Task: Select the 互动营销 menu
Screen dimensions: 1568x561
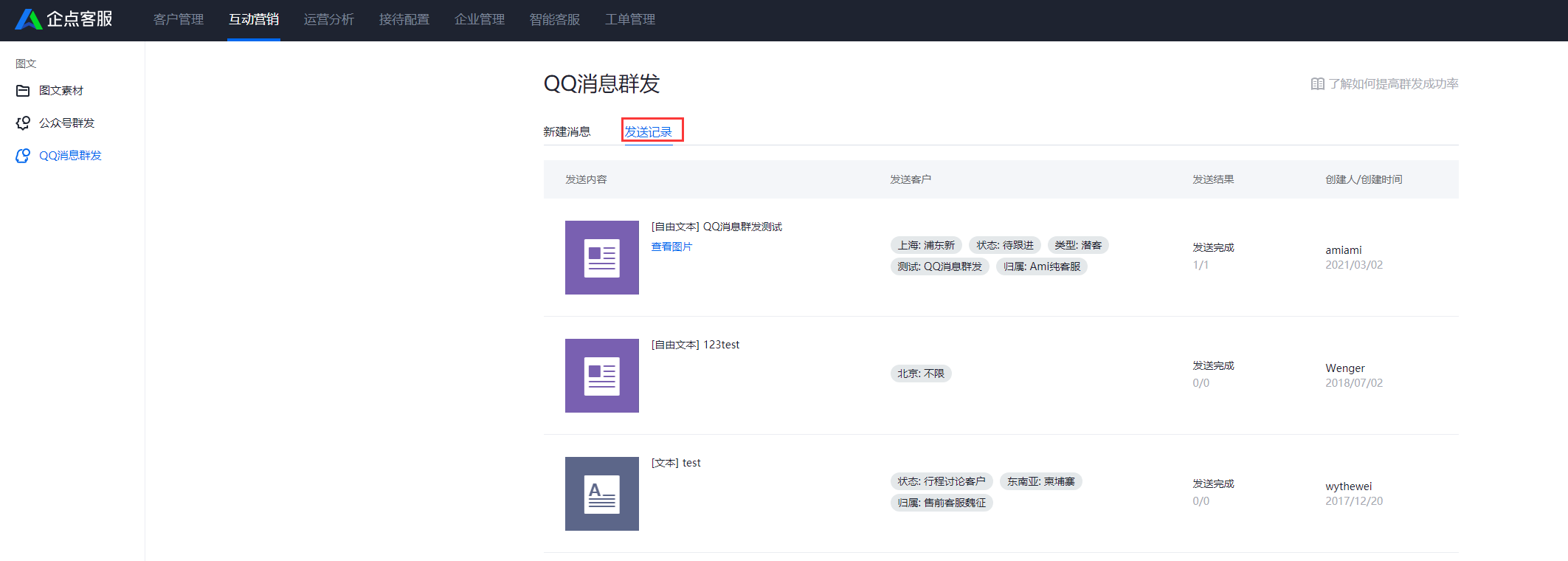Action: click(254, 19)
